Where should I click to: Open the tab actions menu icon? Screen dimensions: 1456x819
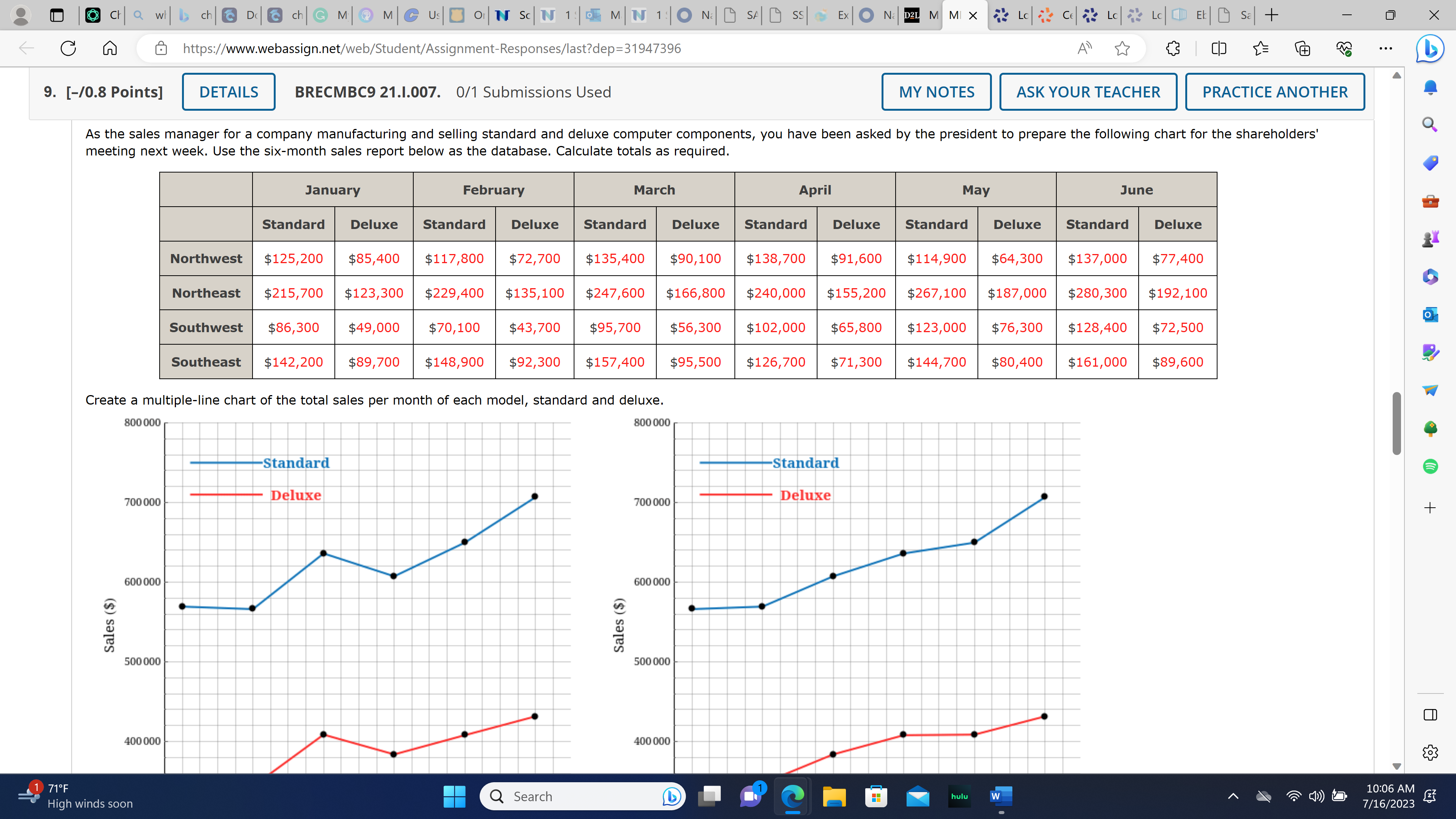(56, 15)
